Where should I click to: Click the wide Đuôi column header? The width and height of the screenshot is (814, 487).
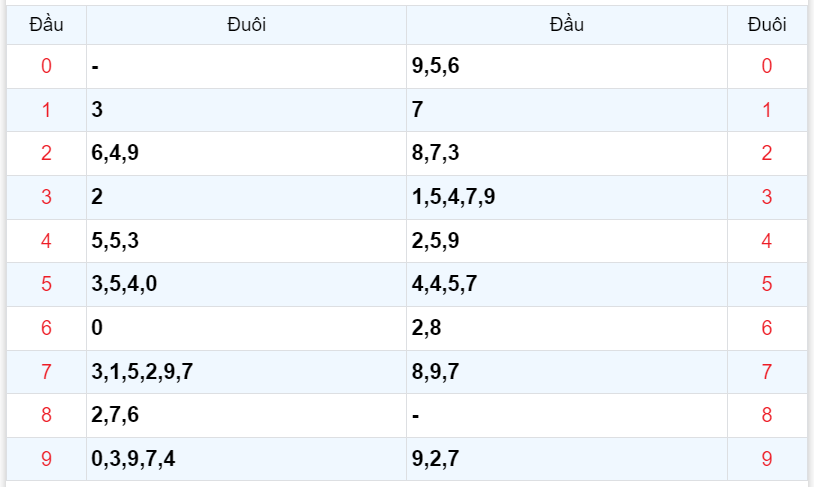(x=246, y=25)
